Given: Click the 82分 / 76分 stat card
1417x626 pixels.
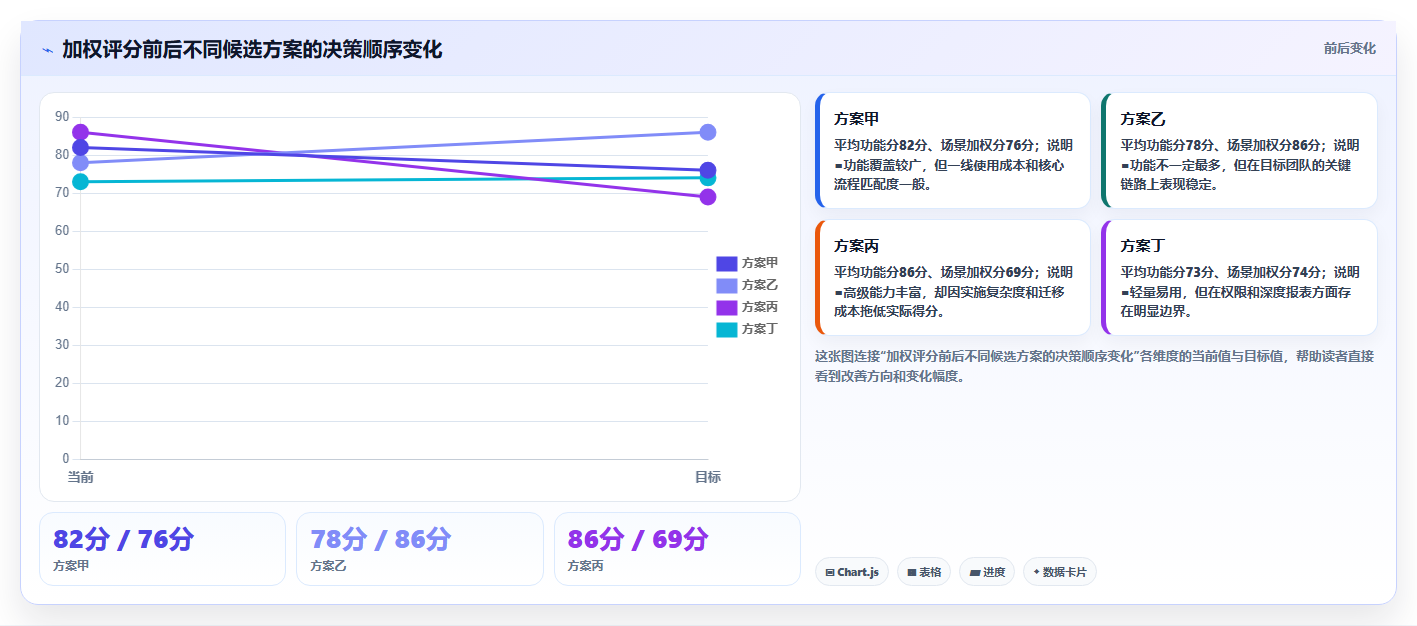Looking at the screenshot, I should pos(162,549).
